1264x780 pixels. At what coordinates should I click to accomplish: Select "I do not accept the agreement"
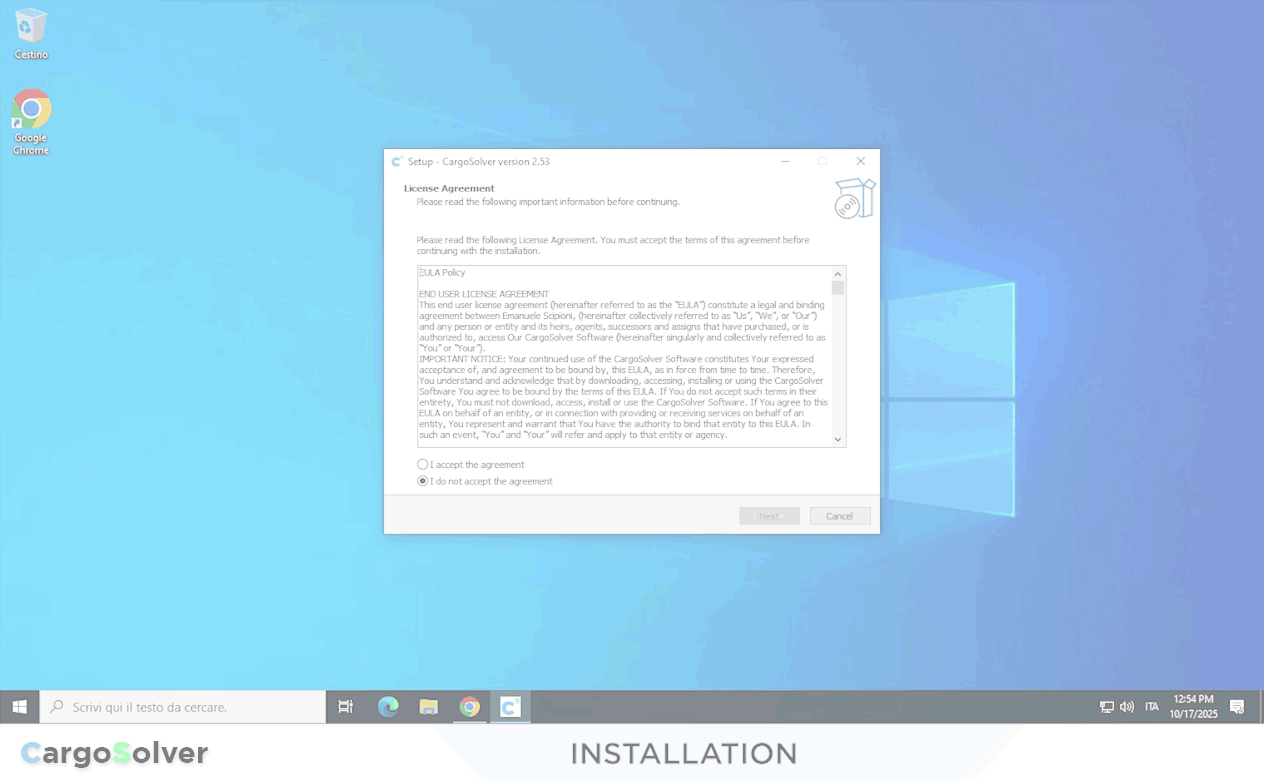tap(423, 481)
